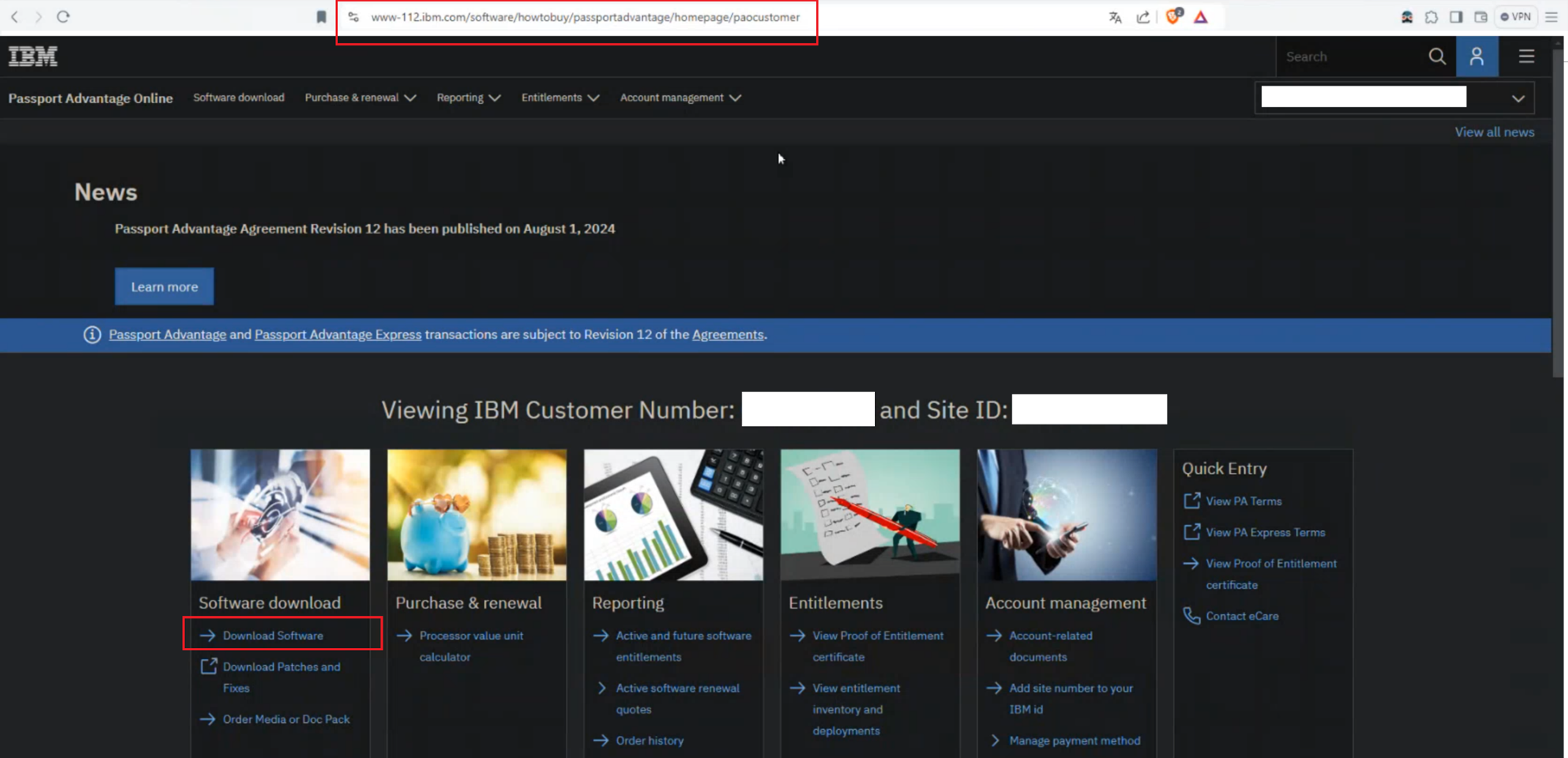Click the Download Software link
Viewport: 1568px width, 758px height.
click(x=273, y=636)
